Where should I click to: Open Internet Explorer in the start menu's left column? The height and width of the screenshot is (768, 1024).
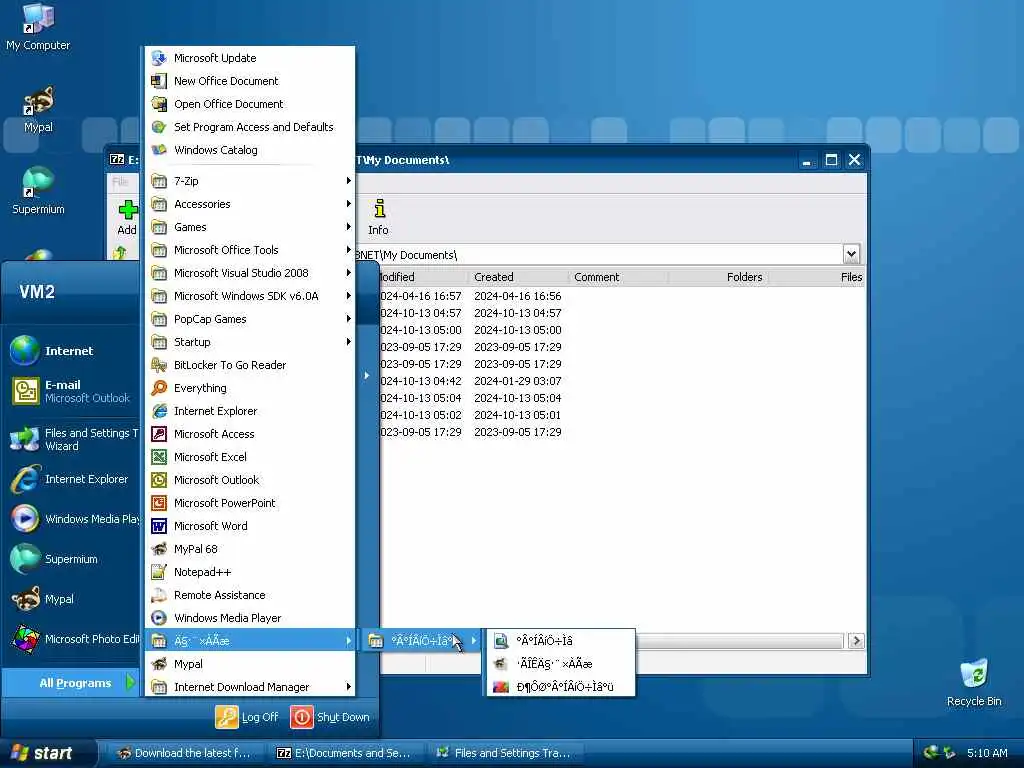[x=73, y=479]
